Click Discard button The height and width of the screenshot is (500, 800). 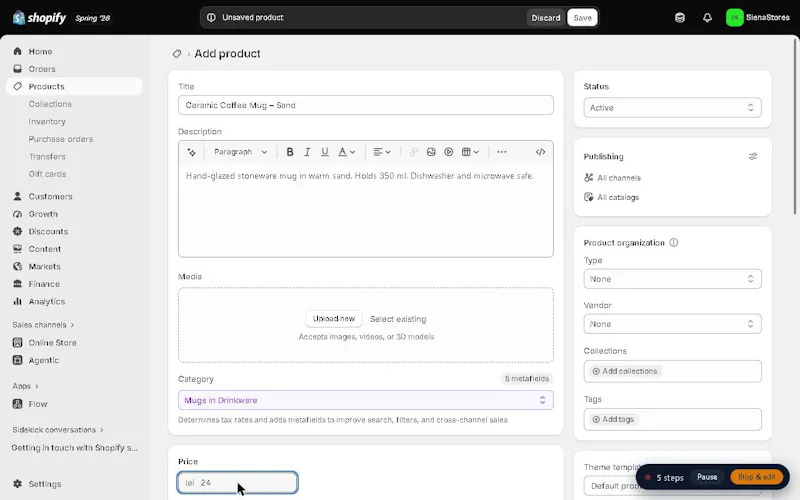tap(545, 18)
